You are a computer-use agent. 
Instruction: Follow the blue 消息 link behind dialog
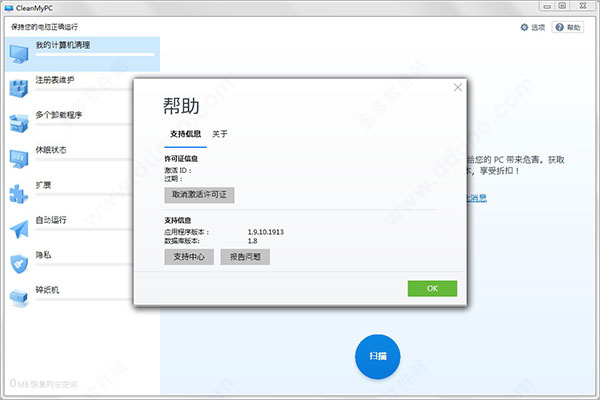pos(477,198)
